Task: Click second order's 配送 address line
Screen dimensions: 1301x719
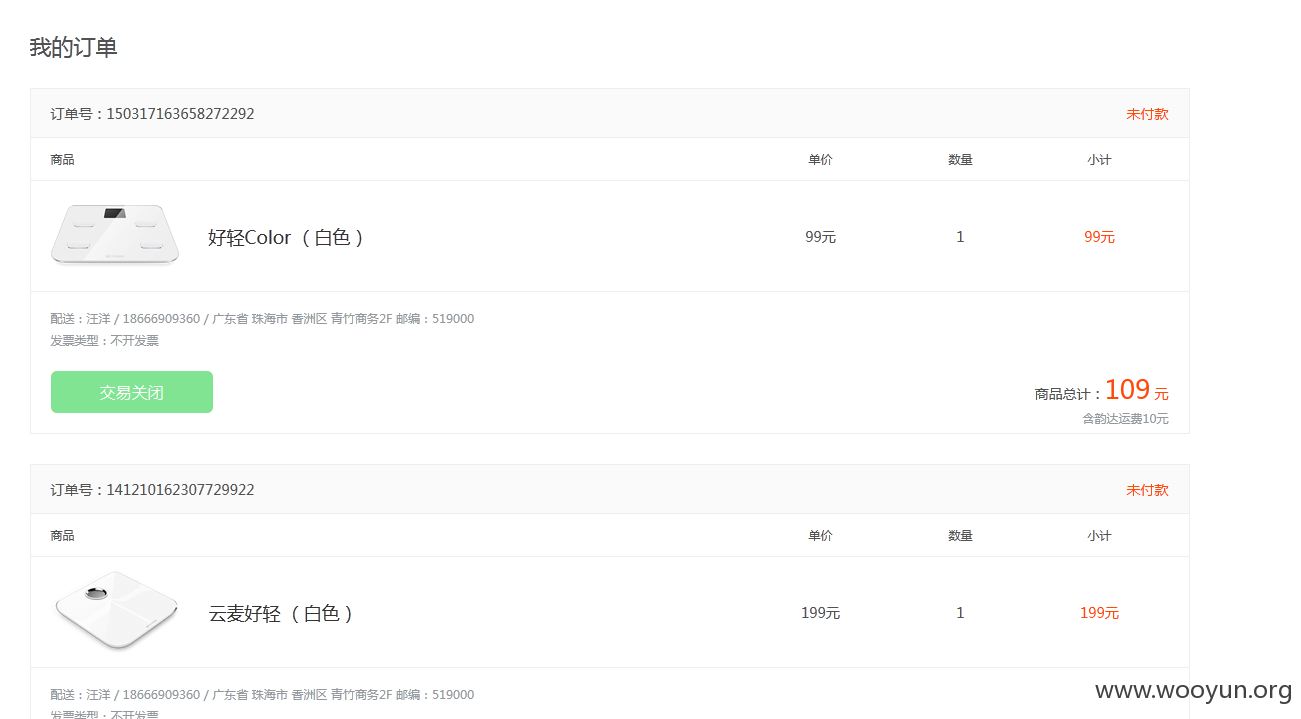Action: click(262, 695)
